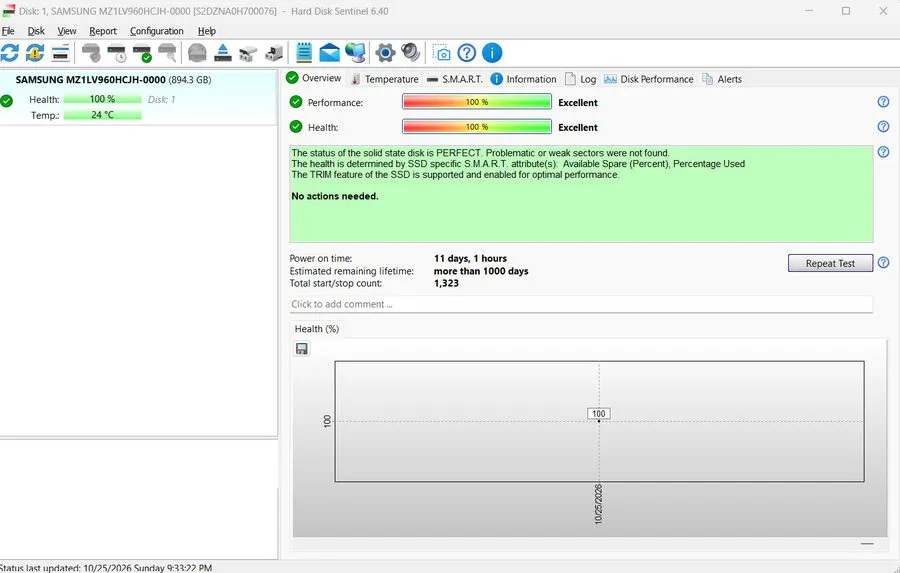Viewport: 900px width, 573px height.
Task: Click the 'No actions needed.' text
Action: (335, 196)
